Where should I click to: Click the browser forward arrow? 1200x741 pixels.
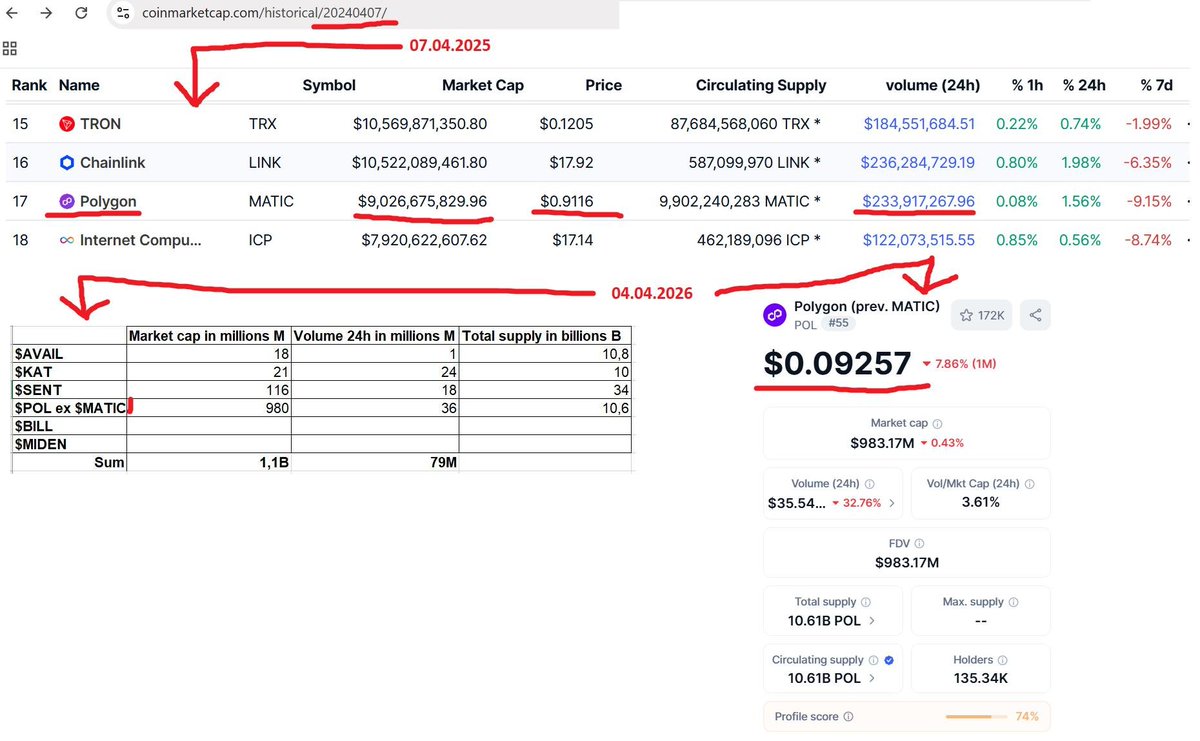47,13
